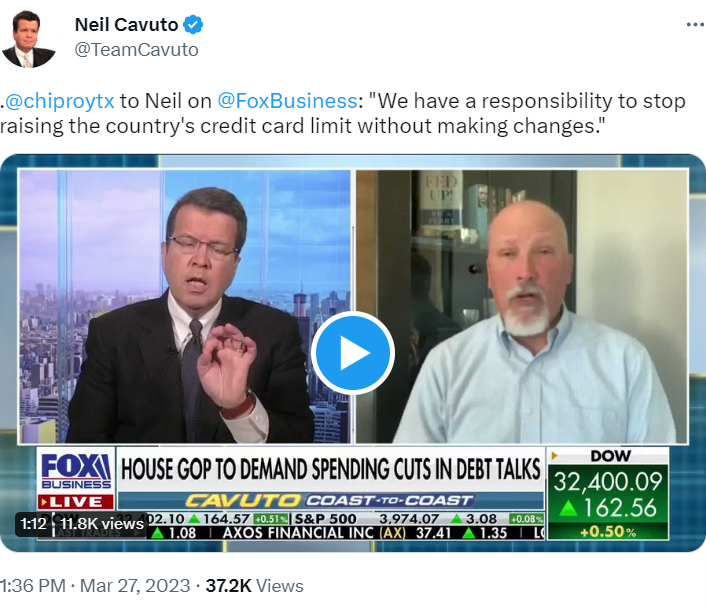Open the @FoxBusiness mention link

[287, 101]
